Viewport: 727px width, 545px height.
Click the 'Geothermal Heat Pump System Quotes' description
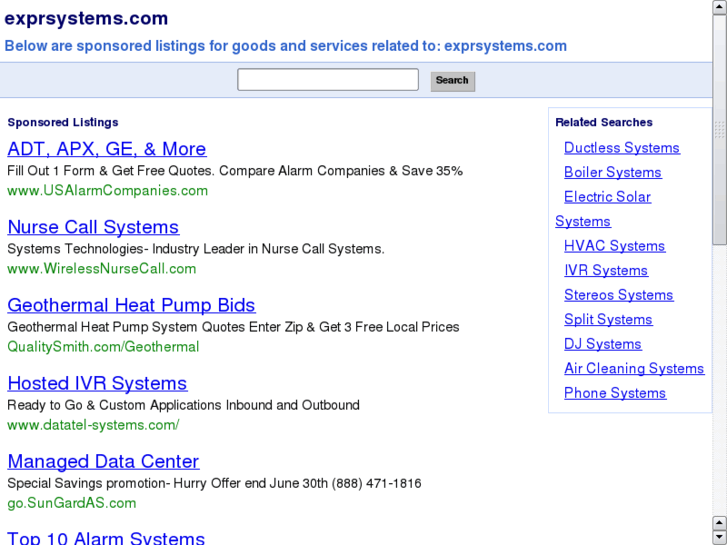point(233,327)
